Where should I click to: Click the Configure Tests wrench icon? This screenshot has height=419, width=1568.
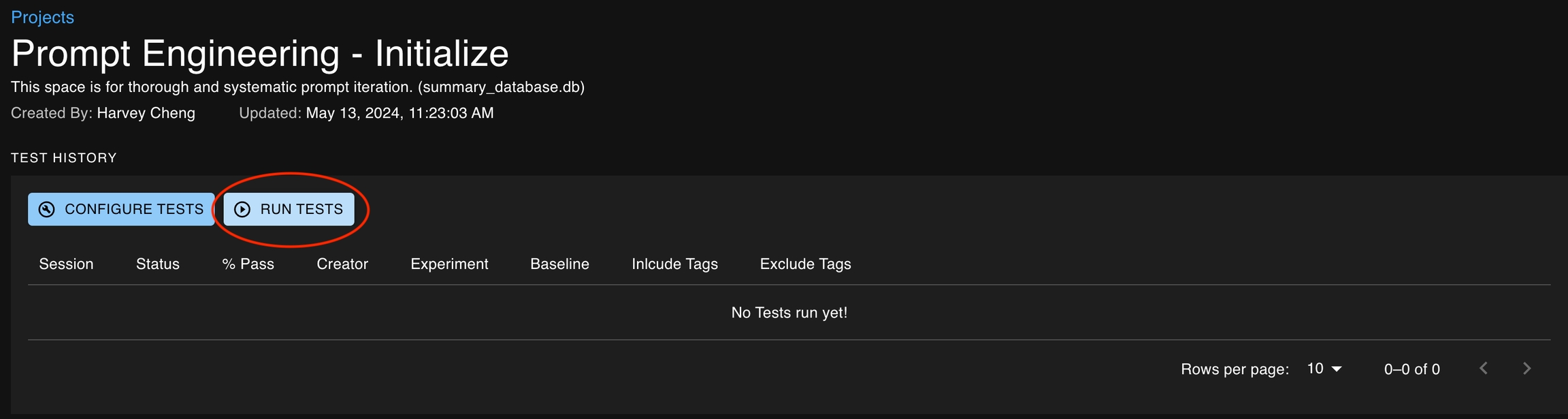46,209
